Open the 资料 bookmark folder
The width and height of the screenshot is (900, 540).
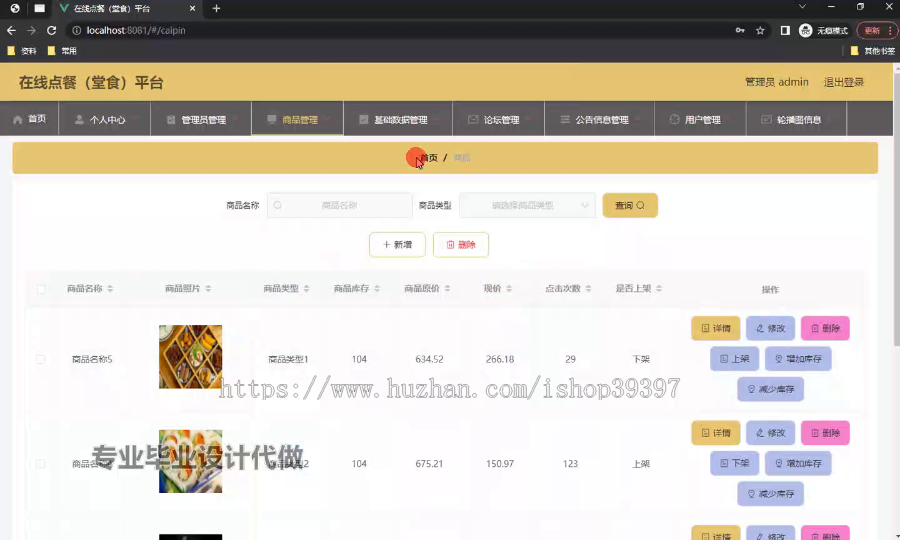(22, 51)
